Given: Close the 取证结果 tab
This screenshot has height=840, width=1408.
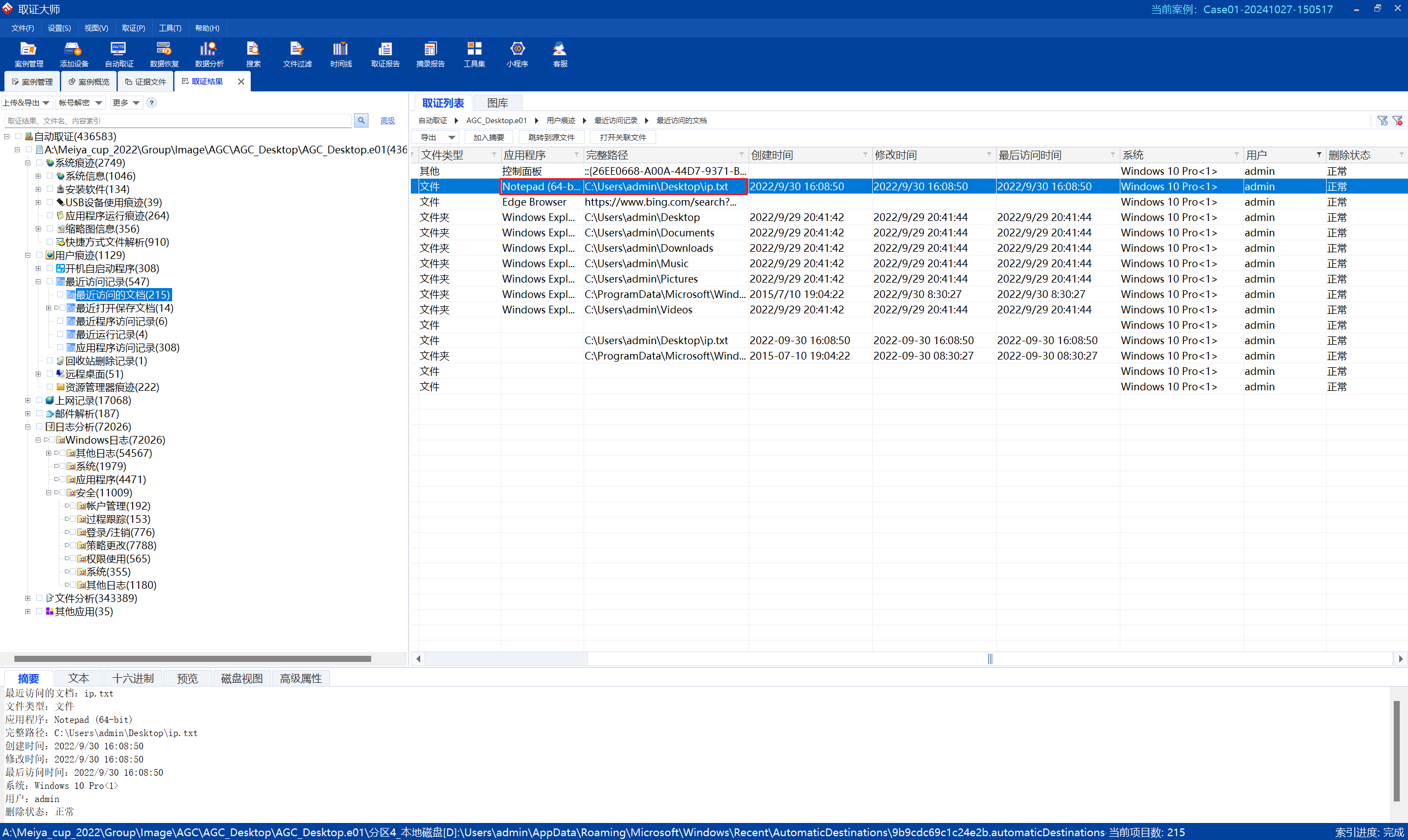Looking at the screenshot, I should 240,81.
